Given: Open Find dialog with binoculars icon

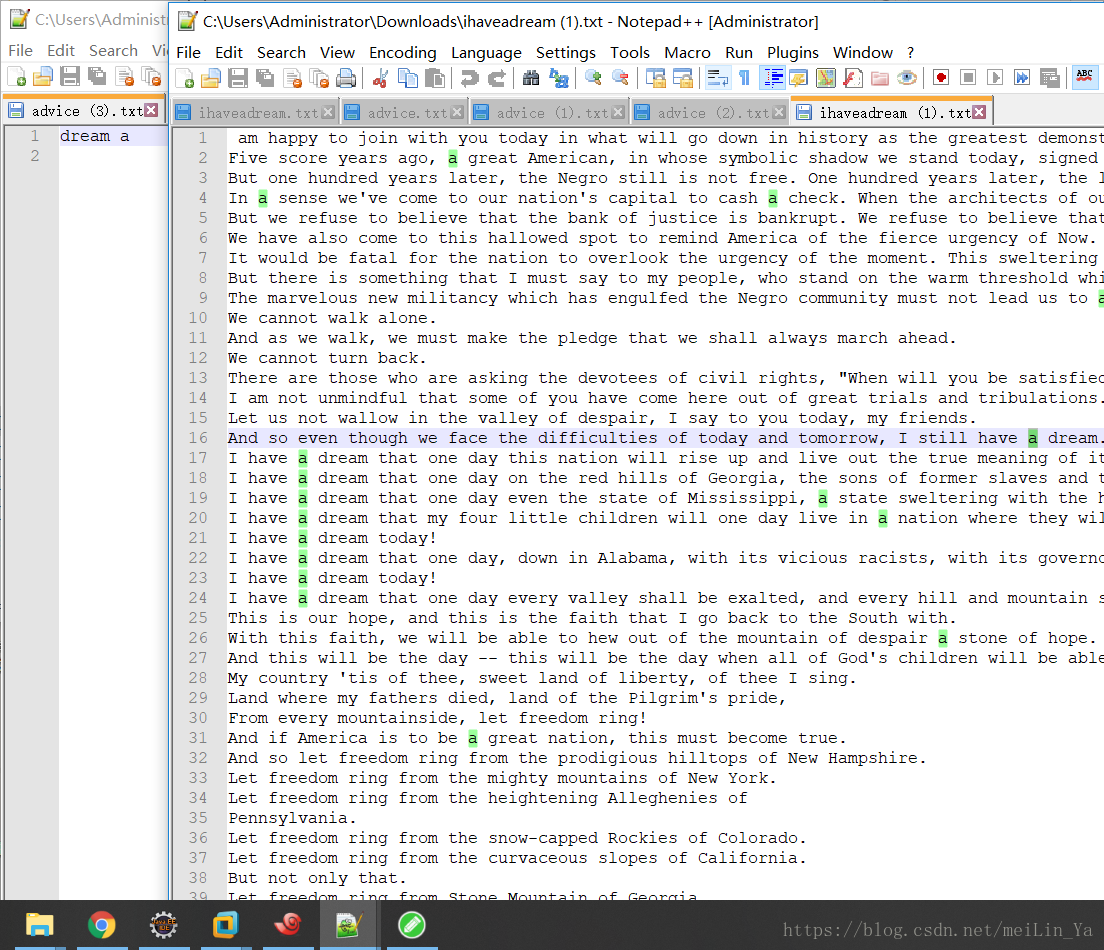Looking at the screenshot, I should click(x=531, y=78).
